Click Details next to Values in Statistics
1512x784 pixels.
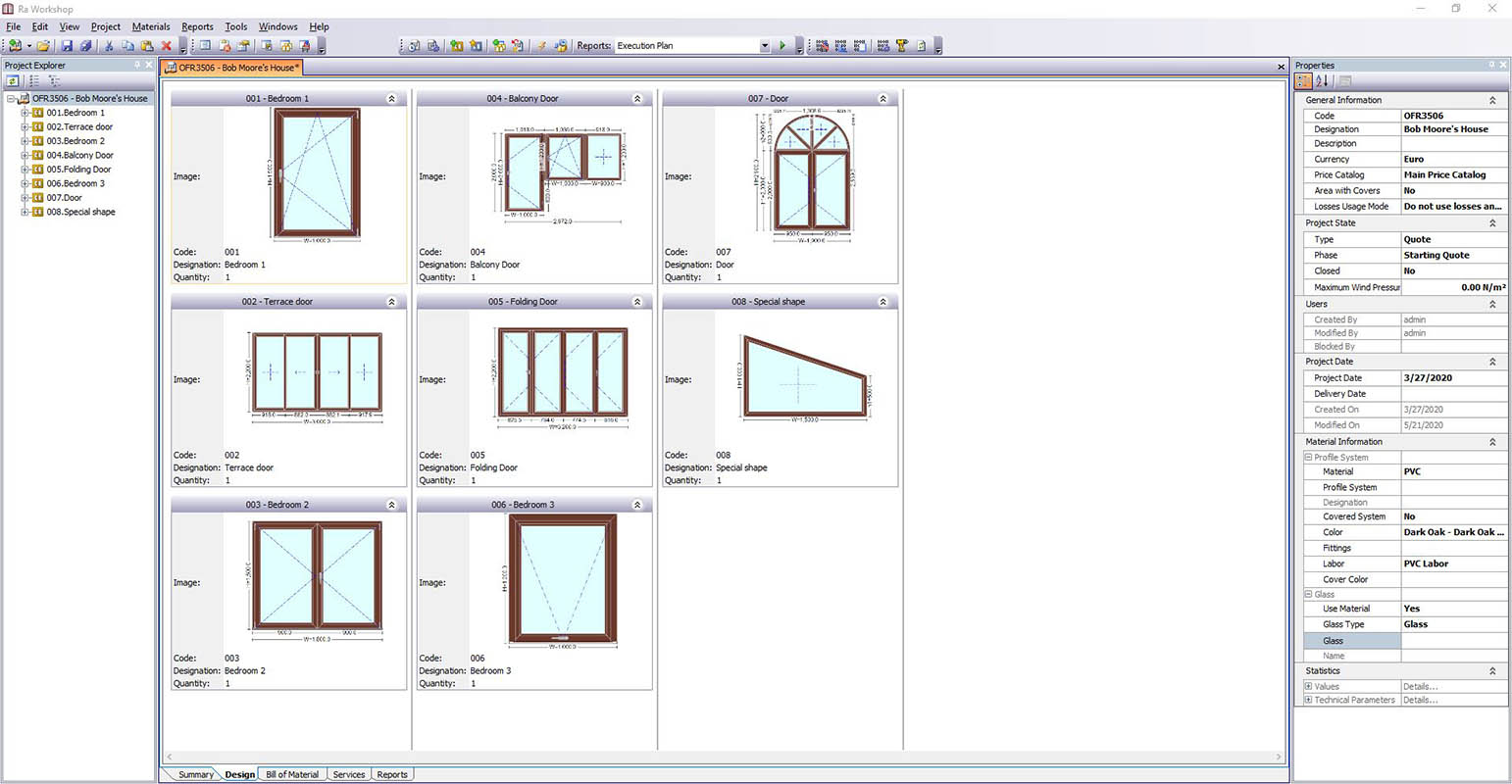click(x=1420, y=686)
